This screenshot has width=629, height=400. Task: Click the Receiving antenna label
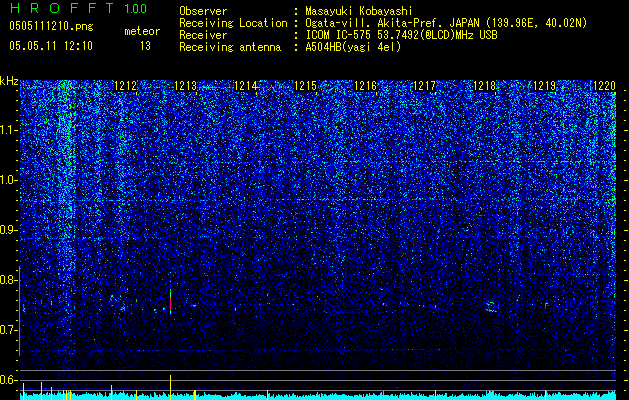point(230,47)
